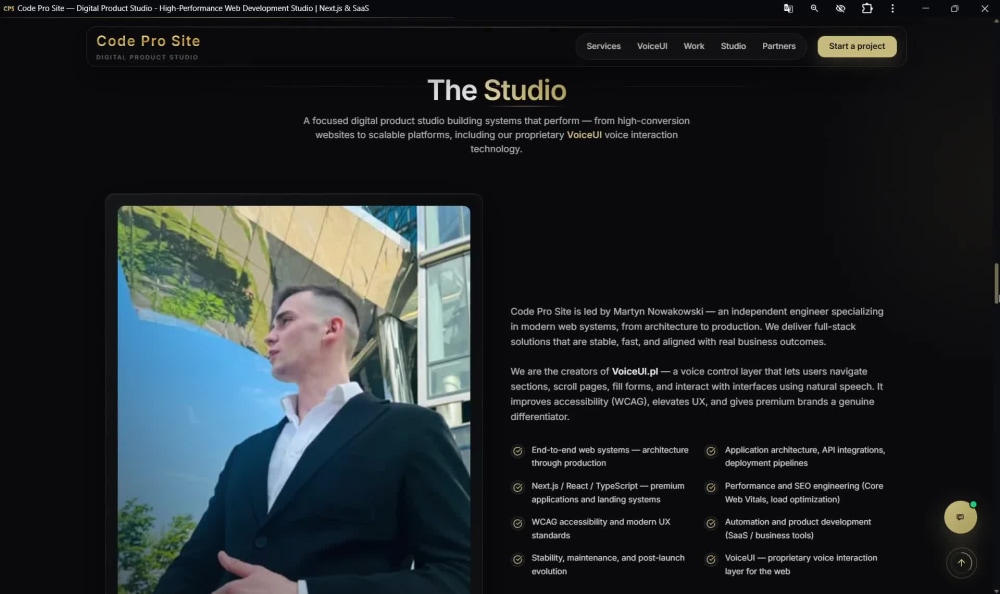Image resolution: width=1000 pixels, height=594 pixels.
Task: Open the bold VoiceUI.pl link
Action: pos(635,371)
